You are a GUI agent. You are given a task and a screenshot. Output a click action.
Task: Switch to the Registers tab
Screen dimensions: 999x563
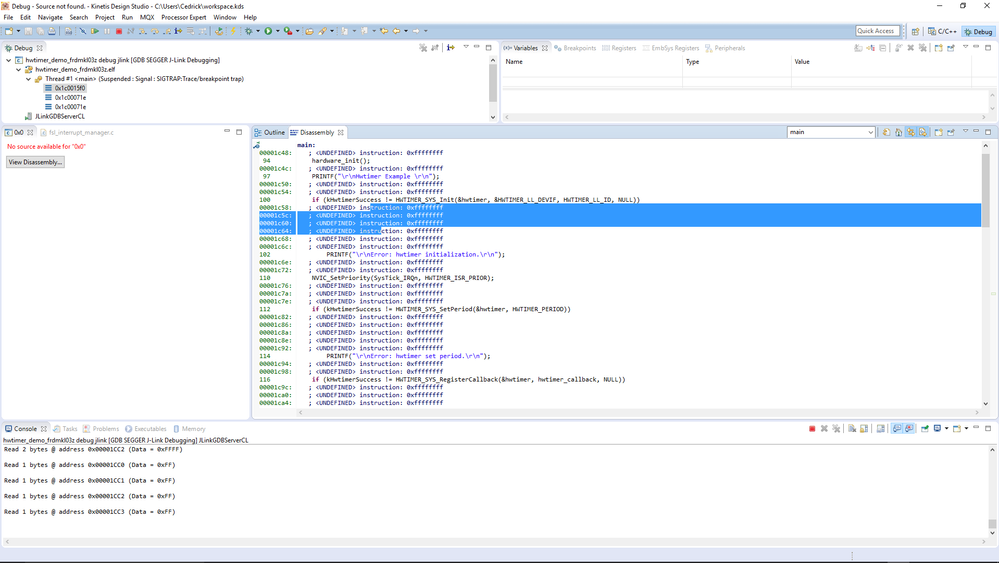pos(619,48)
